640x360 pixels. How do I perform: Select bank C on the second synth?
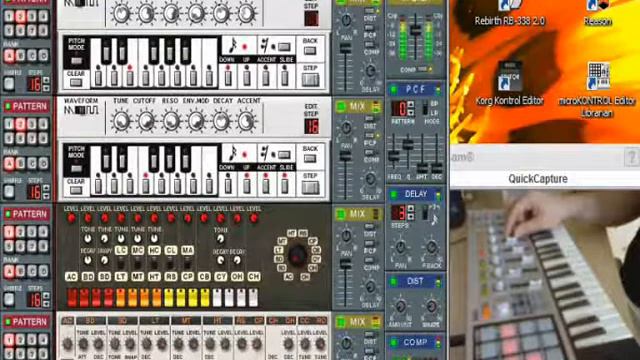[32, 163]
